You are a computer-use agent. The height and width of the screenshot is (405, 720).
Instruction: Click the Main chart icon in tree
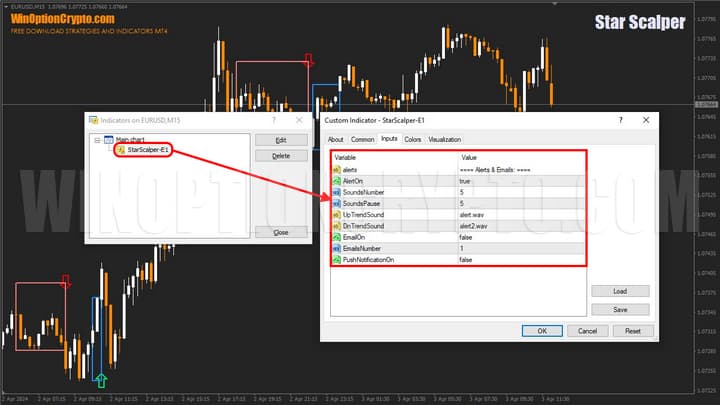[x=109, y=140]
